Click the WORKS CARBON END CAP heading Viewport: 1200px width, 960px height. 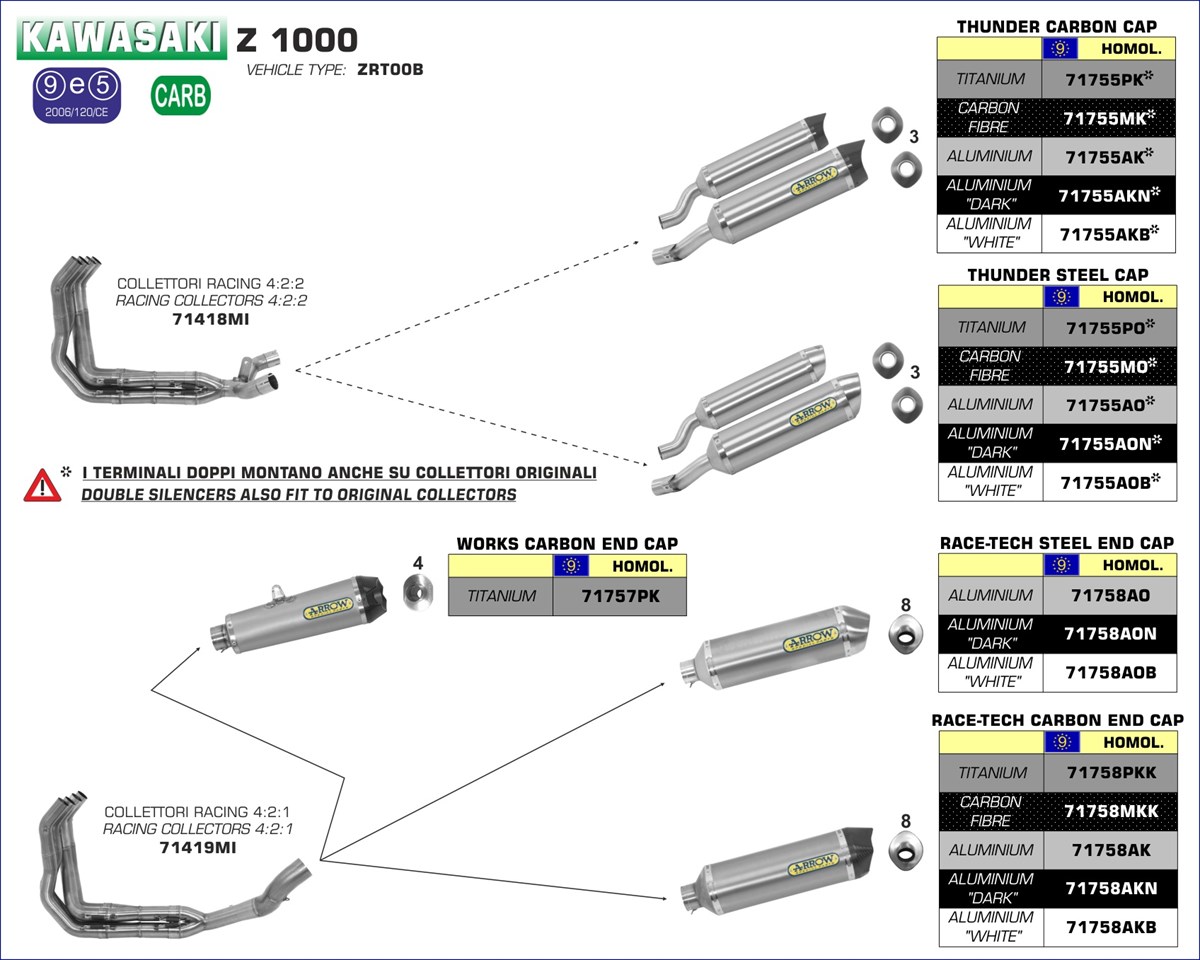(x=567, y=544)
